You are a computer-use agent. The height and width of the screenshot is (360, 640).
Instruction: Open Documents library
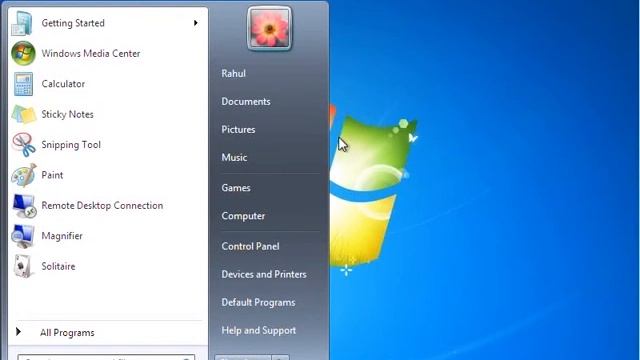pos(246,102)
